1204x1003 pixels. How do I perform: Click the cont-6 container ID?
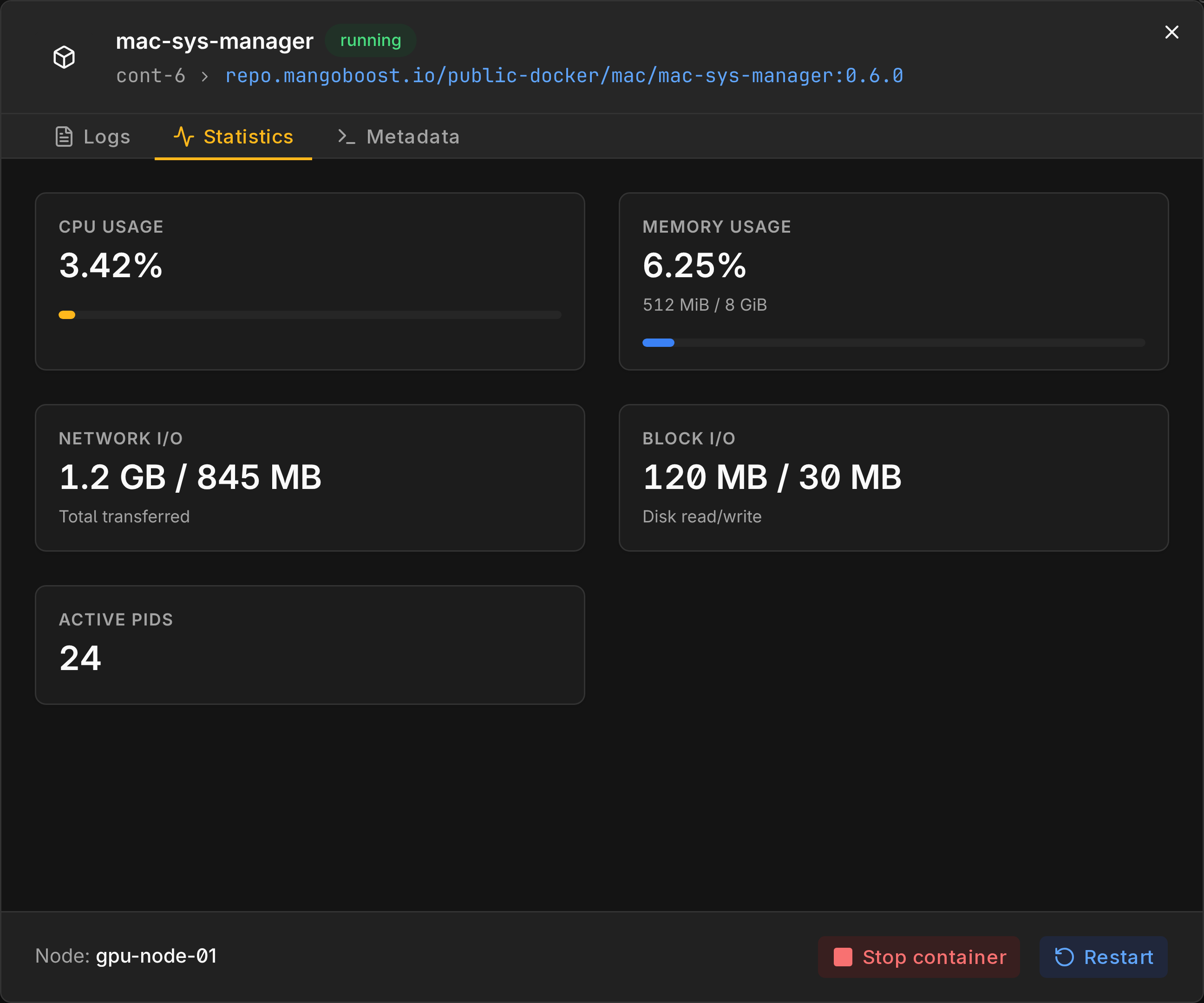click(151, 76)
